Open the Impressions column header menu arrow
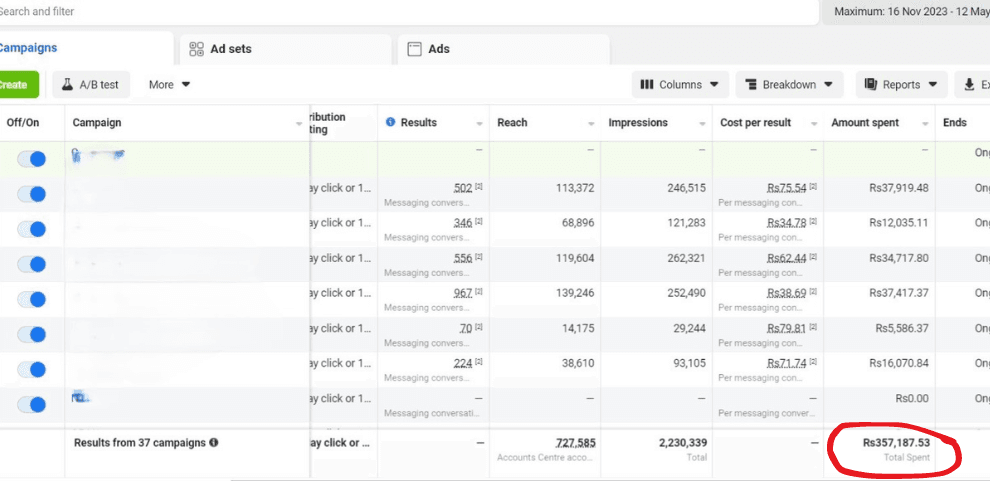 702,124
